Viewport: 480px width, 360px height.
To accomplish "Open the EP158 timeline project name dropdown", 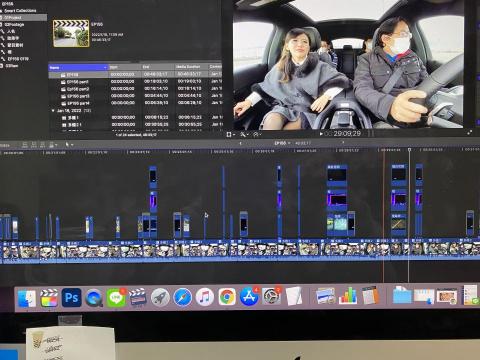I will pos(282,143).
